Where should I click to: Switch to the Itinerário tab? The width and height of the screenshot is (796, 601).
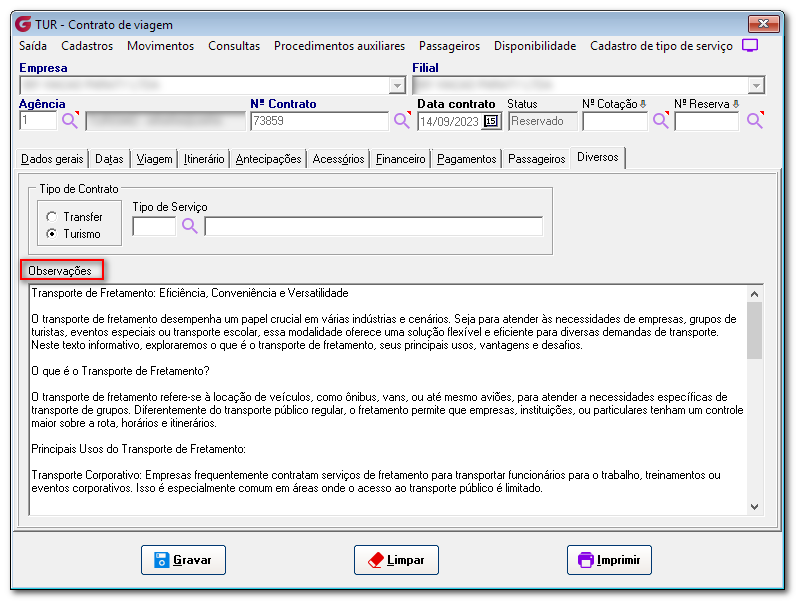(x=204, y=159)
